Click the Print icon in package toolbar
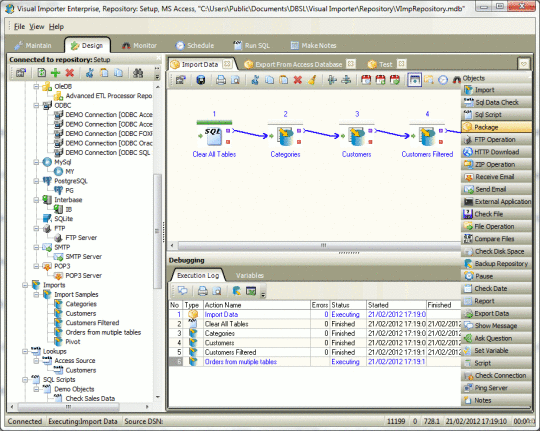The height and width of the screenshot is (431, 540). (221, 80)
